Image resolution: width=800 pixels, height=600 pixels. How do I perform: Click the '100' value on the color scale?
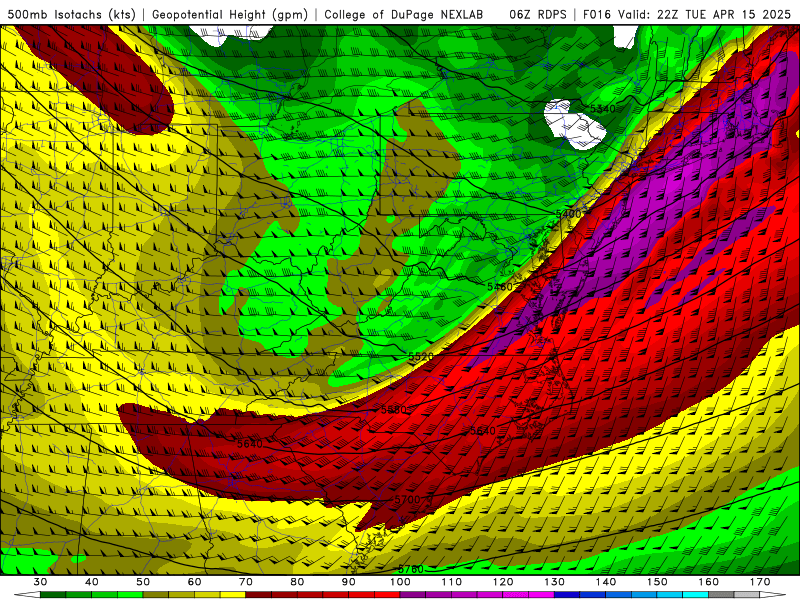[400, 582]
